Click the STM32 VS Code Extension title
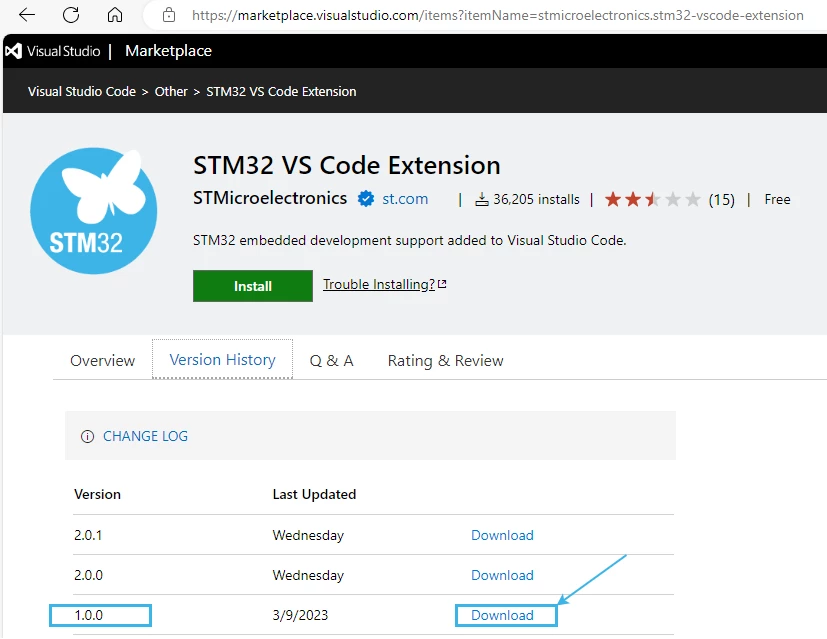 (347, 166)
